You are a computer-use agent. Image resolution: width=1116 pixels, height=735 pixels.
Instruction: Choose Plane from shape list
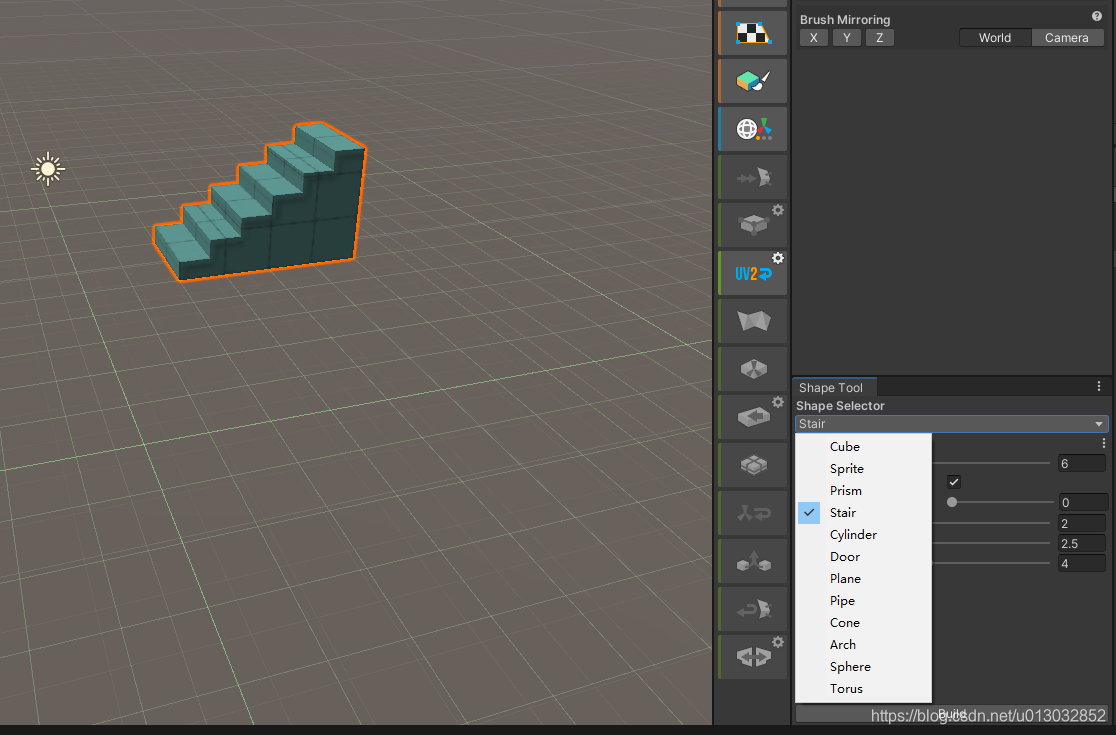[863, 578]
